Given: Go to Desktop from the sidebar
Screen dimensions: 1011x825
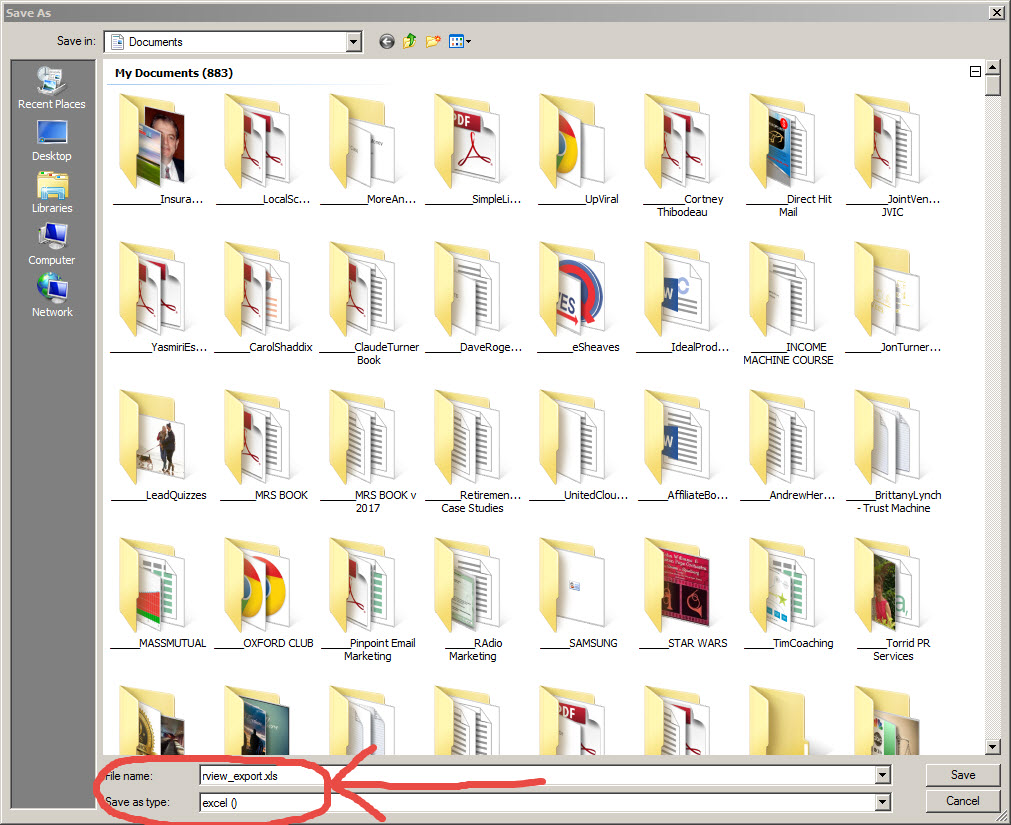Looking at the screenshot, I should (52, 141).
